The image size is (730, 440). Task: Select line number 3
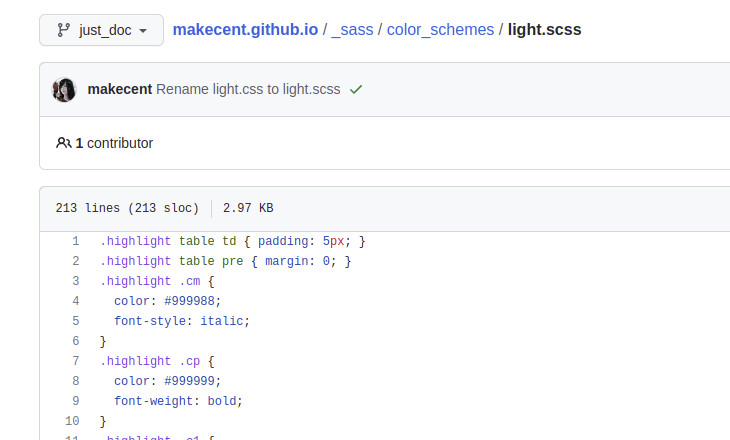[x=76, y=281]
